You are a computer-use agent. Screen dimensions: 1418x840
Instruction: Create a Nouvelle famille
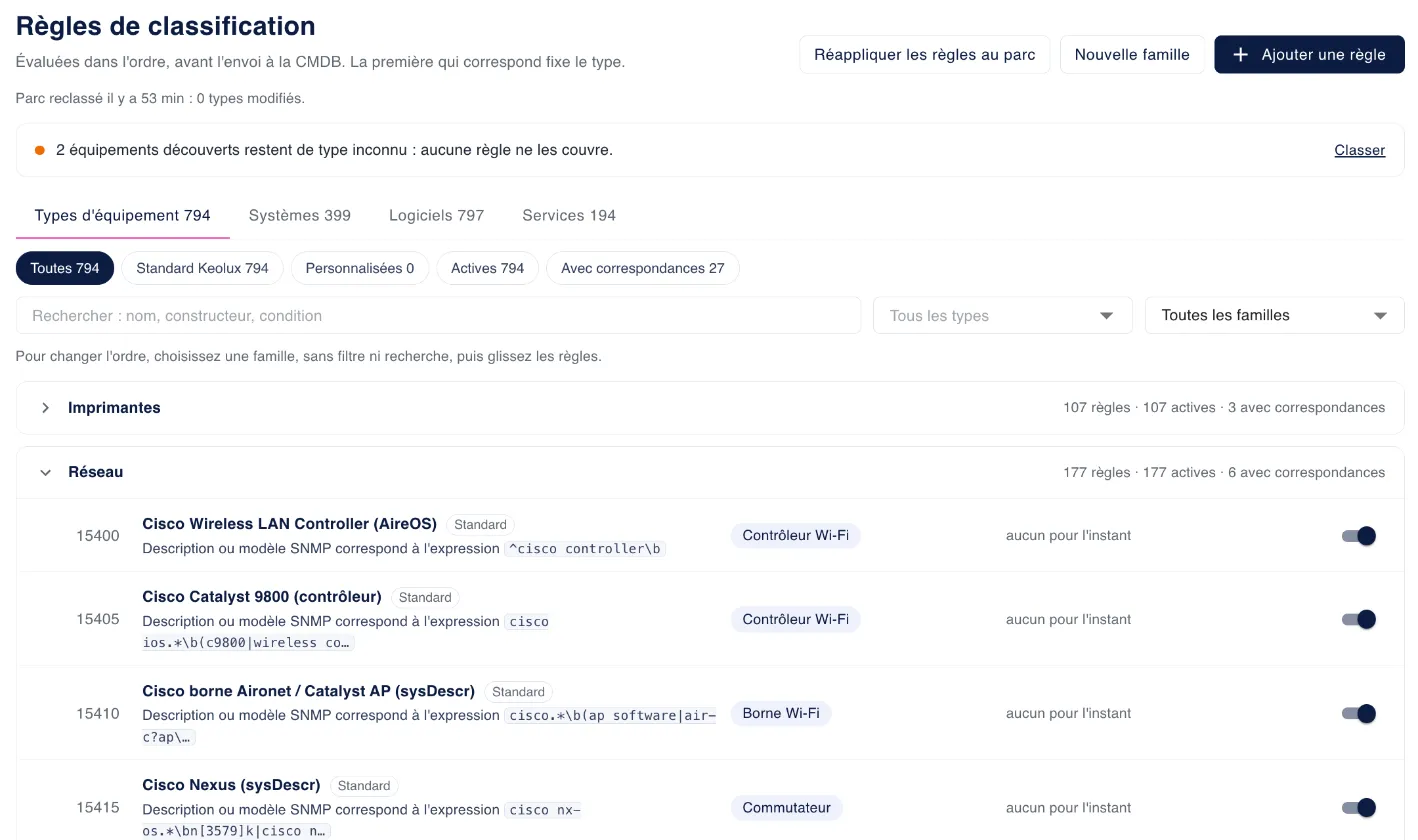click(x=1132, y=55)
